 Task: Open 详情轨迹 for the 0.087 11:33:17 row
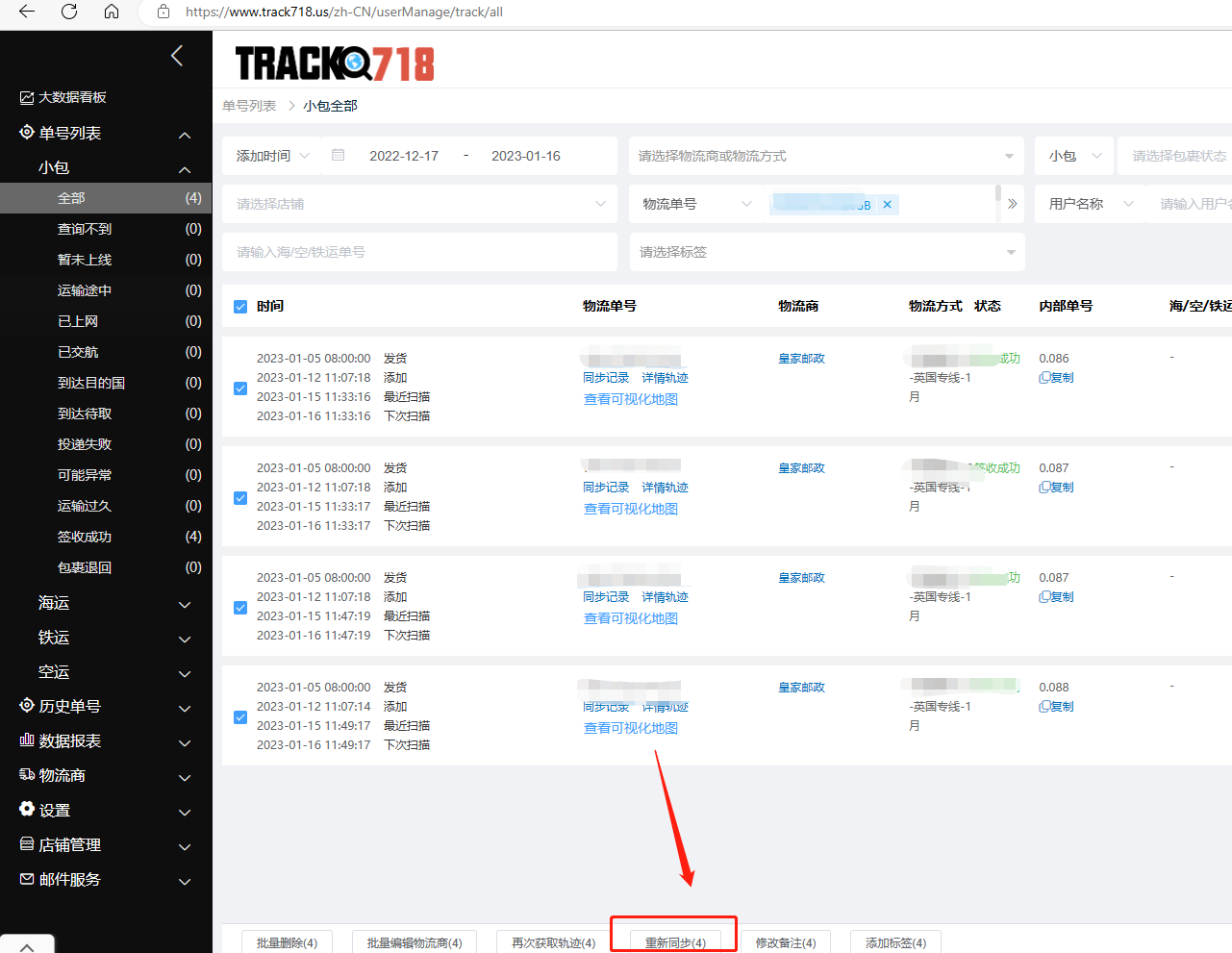click(x=666, y=488)
